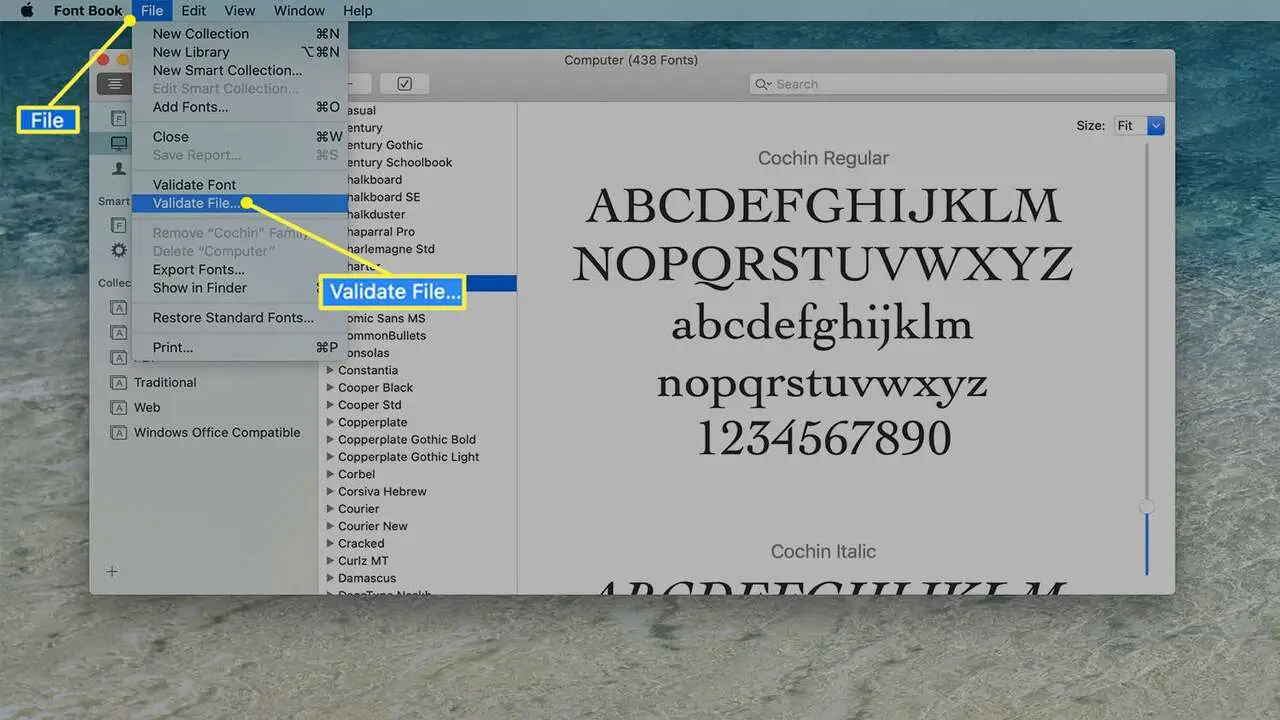Open the Edit menu

[193, 11]
